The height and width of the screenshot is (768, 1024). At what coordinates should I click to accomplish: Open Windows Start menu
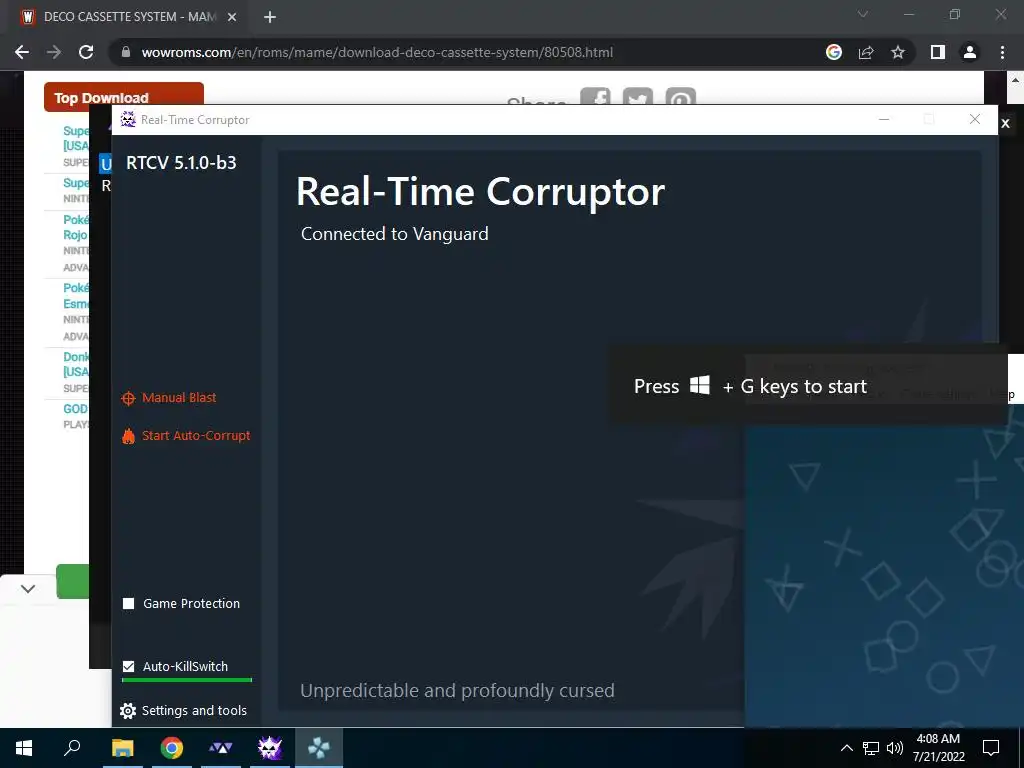pyautogui.click(x=24, y=748)
